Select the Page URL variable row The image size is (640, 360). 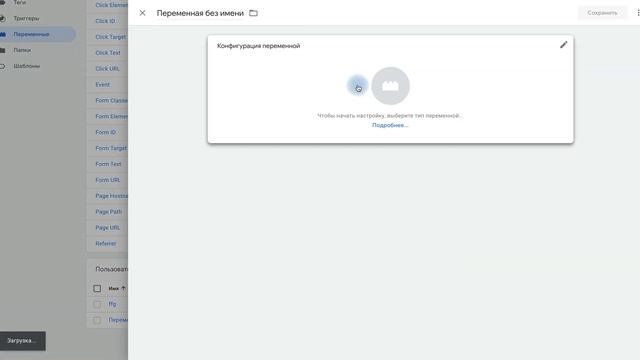[x=107, y=228]
